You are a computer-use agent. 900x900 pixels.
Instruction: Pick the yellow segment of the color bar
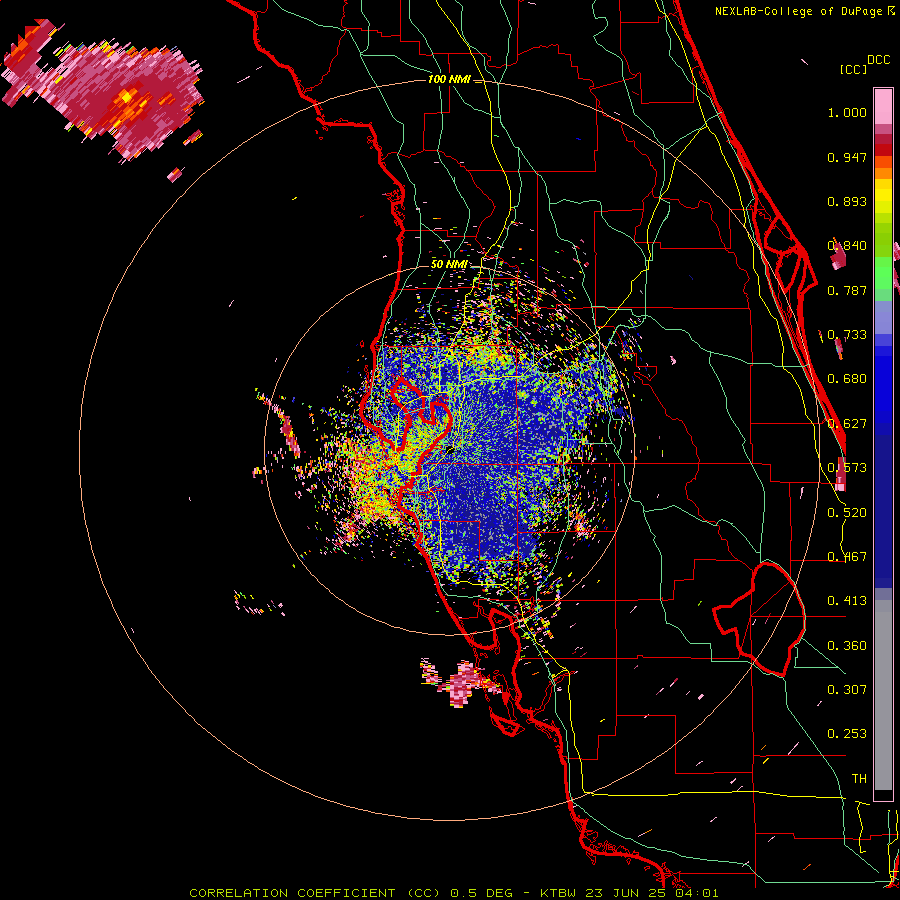[x=883, y=196]
